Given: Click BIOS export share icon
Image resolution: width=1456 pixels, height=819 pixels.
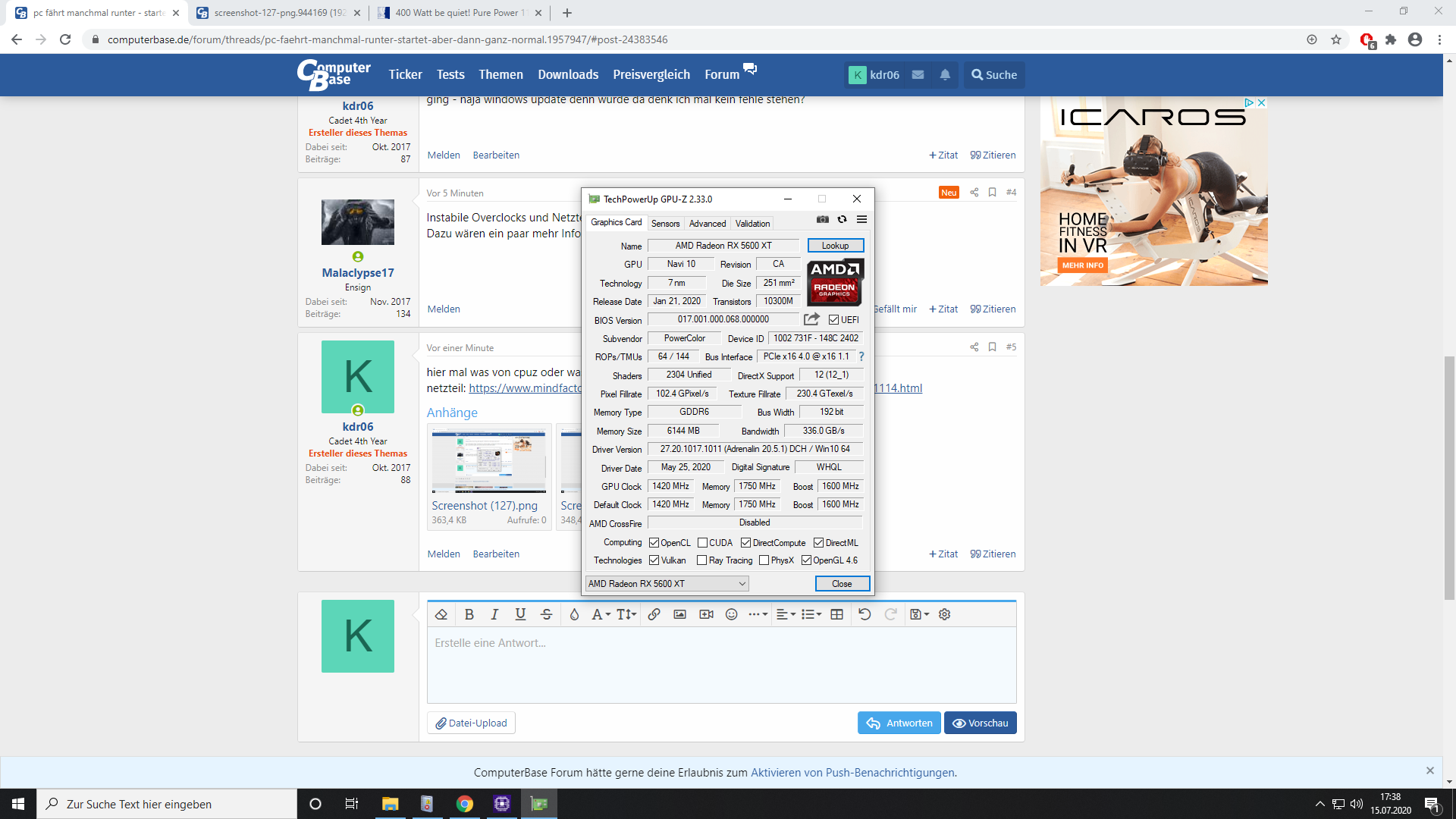Looking at the screenshot, I should tap(811, 319).
